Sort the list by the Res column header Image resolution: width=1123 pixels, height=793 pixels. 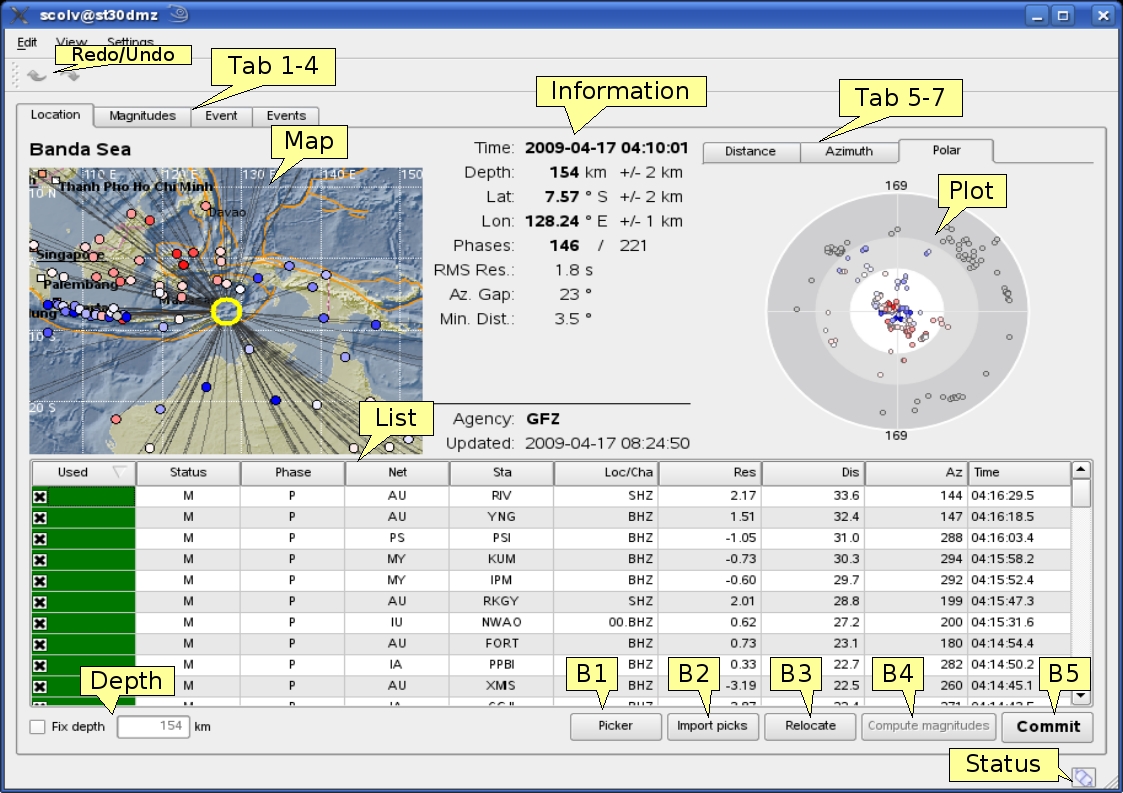pos(709,472)
